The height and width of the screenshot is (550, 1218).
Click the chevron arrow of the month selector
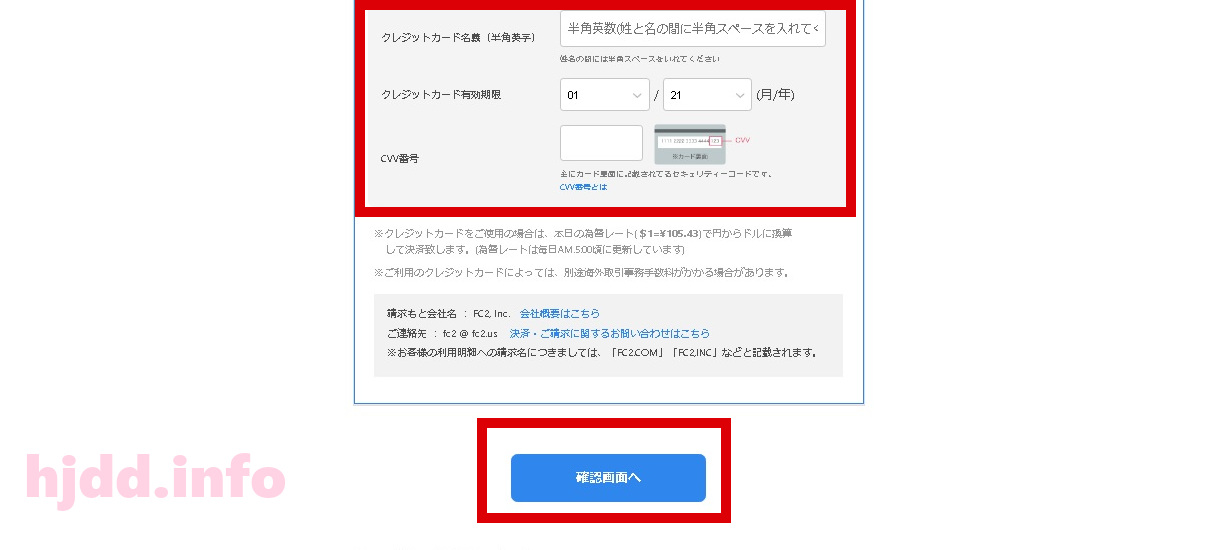pyautogui.click(x=637, y=95)
